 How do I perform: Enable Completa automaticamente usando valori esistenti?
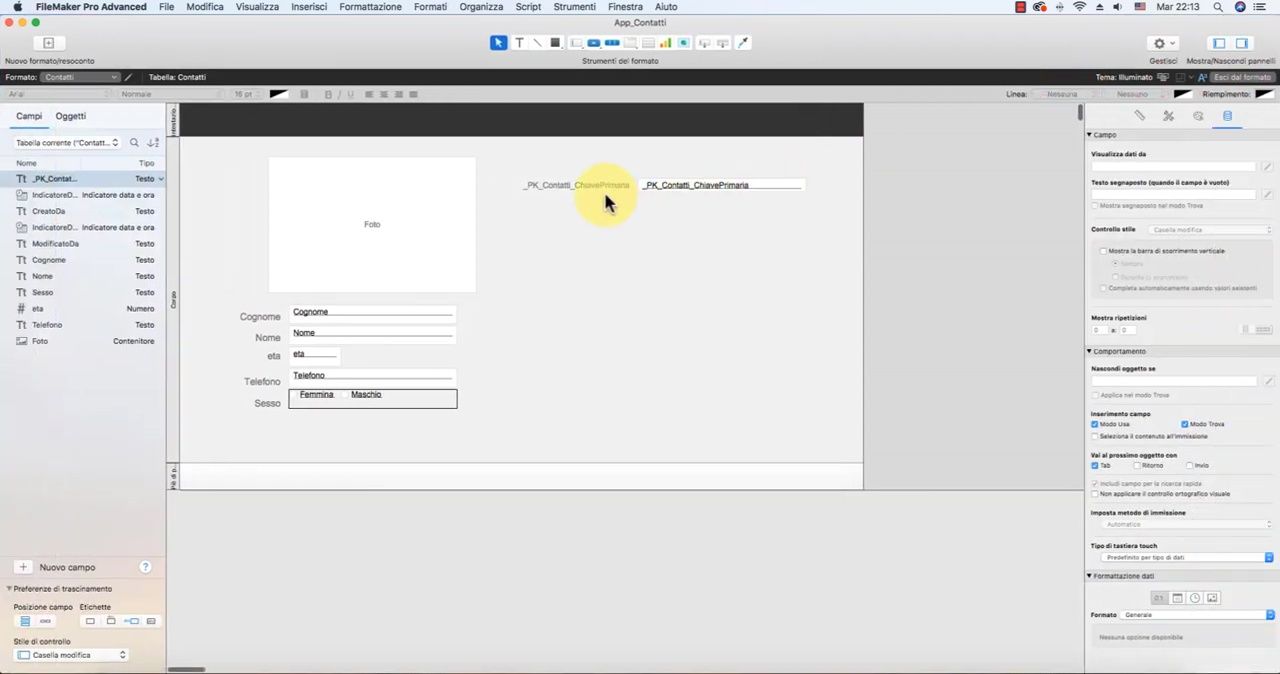[1104, 288]
